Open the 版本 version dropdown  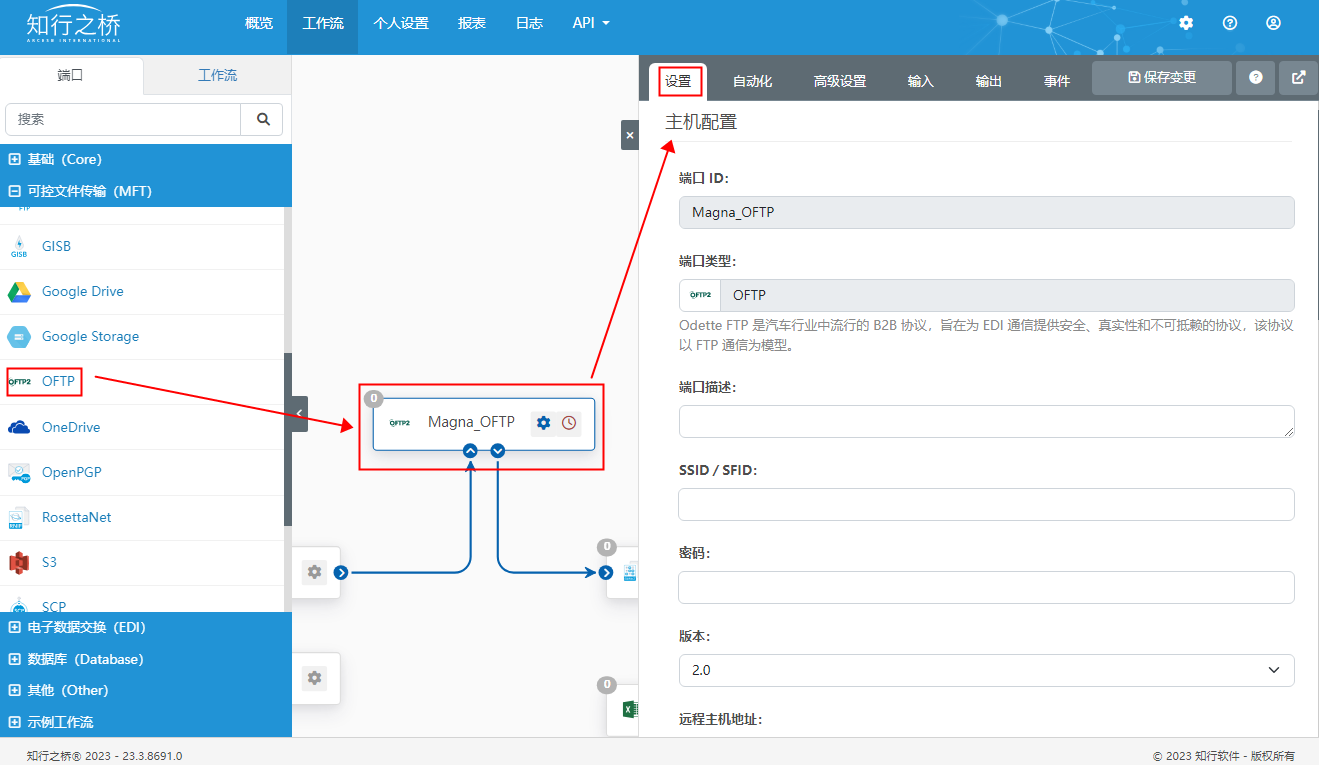(985, 670)
